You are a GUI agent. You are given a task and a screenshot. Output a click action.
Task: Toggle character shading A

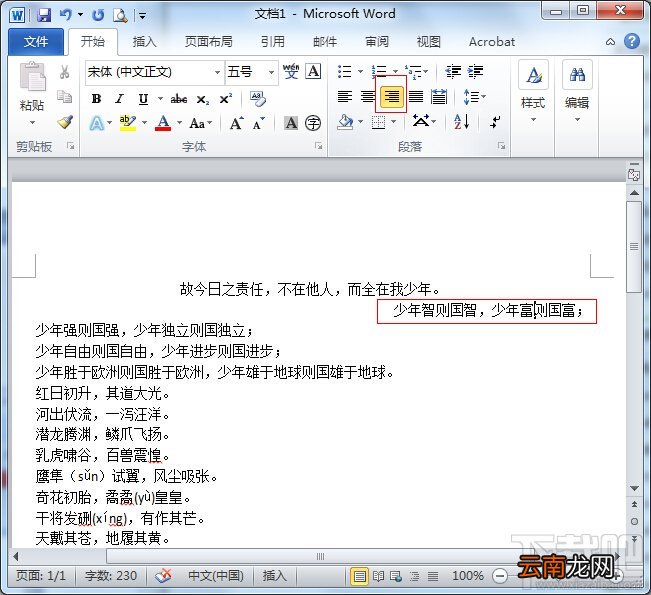point(291,123)
